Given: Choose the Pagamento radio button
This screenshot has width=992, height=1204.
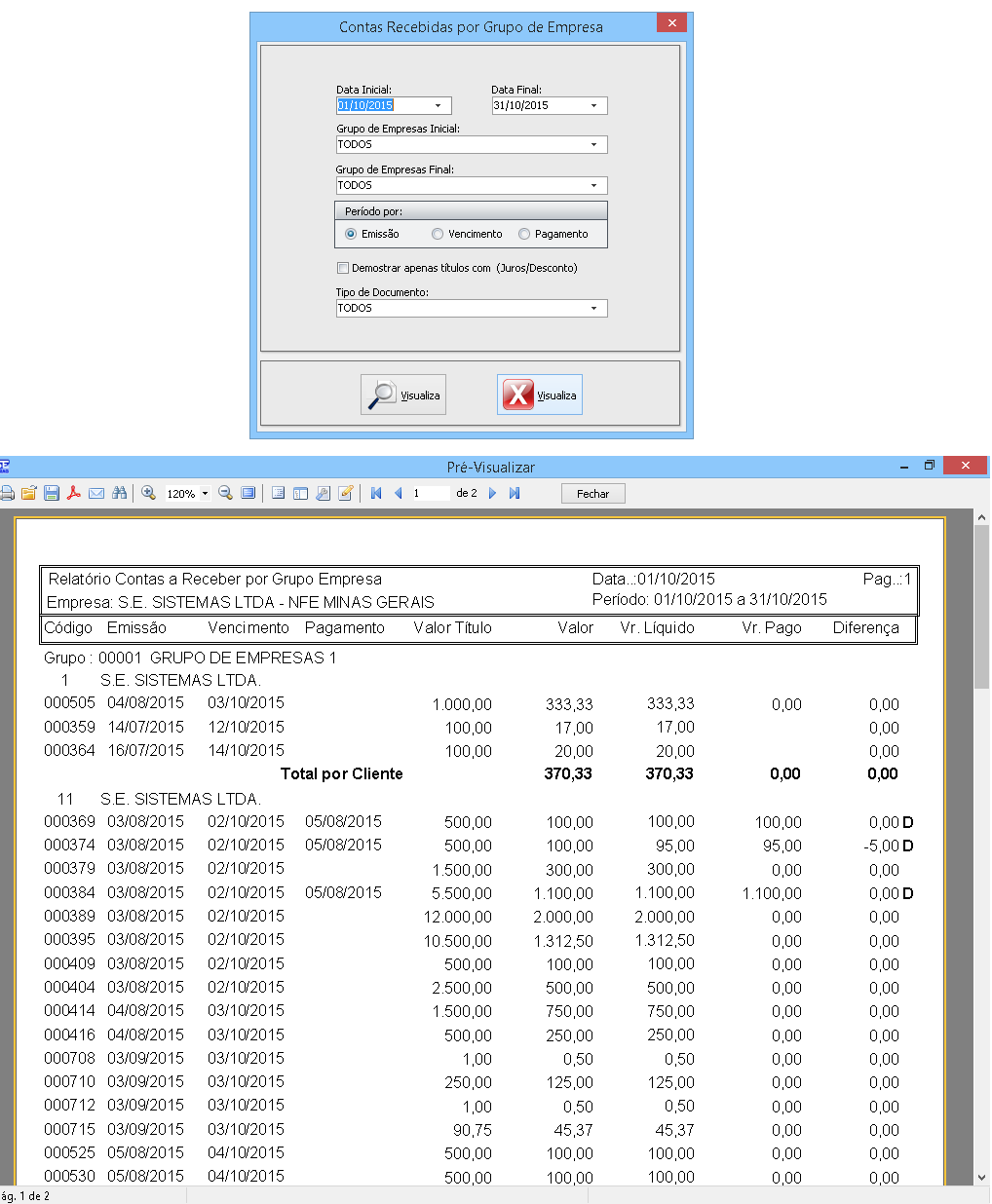Looking at the screenshot, I should click(524, 234).
